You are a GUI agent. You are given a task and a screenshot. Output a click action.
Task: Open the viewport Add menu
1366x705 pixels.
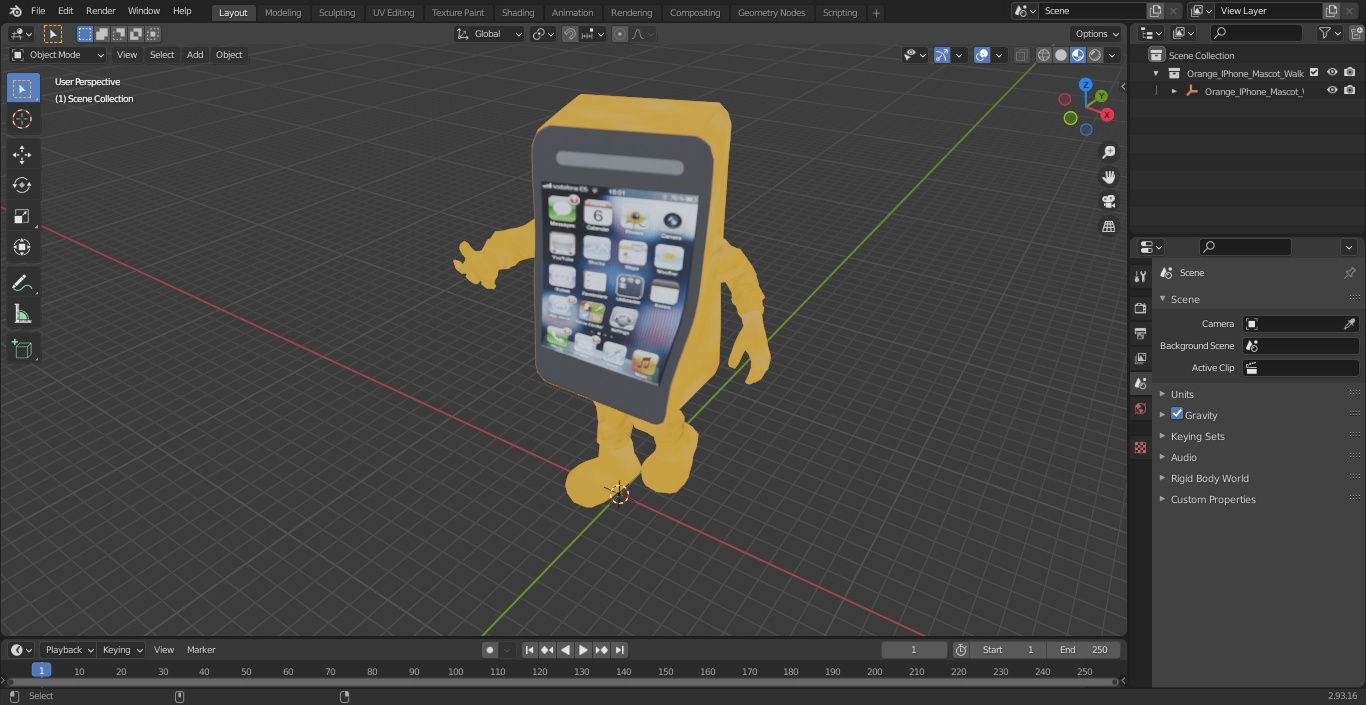(x=195, y=55)
